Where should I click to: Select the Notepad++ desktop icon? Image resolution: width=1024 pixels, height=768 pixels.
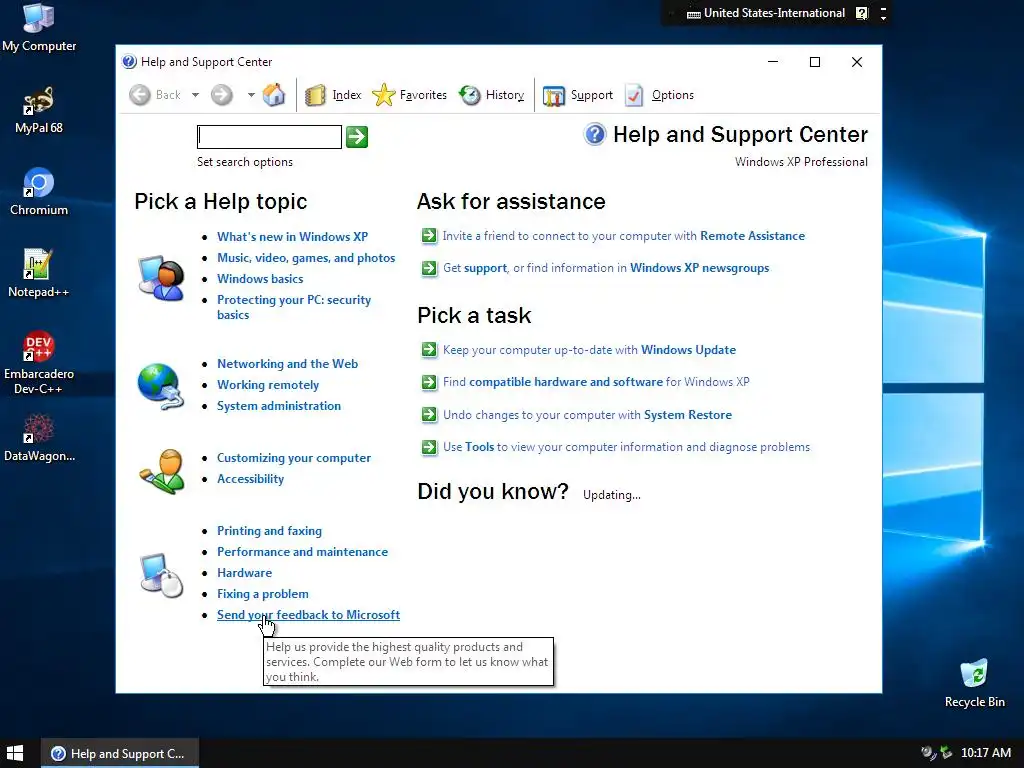(39, 274)
